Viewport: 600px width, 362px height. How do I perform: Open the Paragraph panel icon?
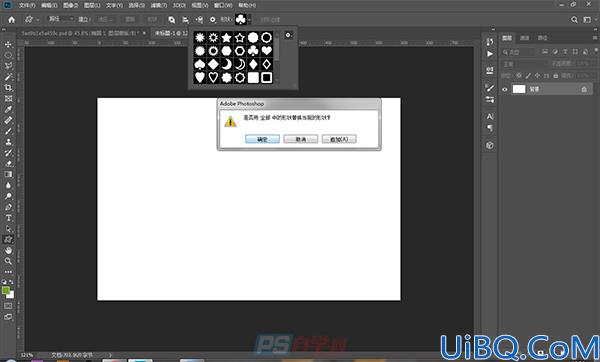pos(490,128)
